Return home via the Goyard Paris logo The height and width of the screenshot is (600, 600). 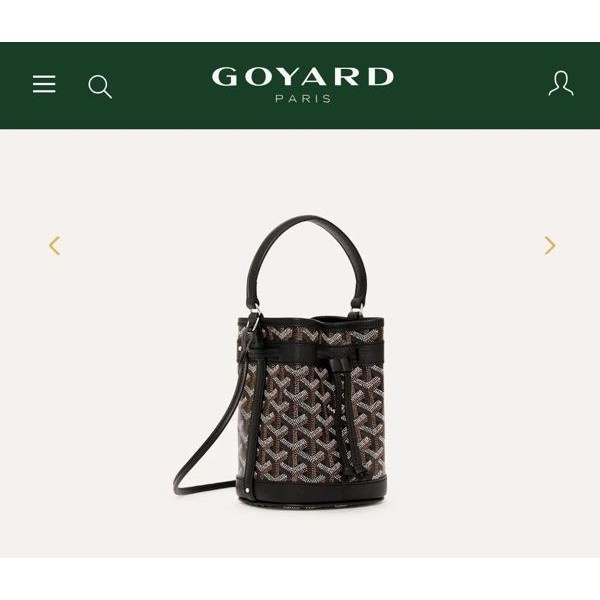[303, 85]
